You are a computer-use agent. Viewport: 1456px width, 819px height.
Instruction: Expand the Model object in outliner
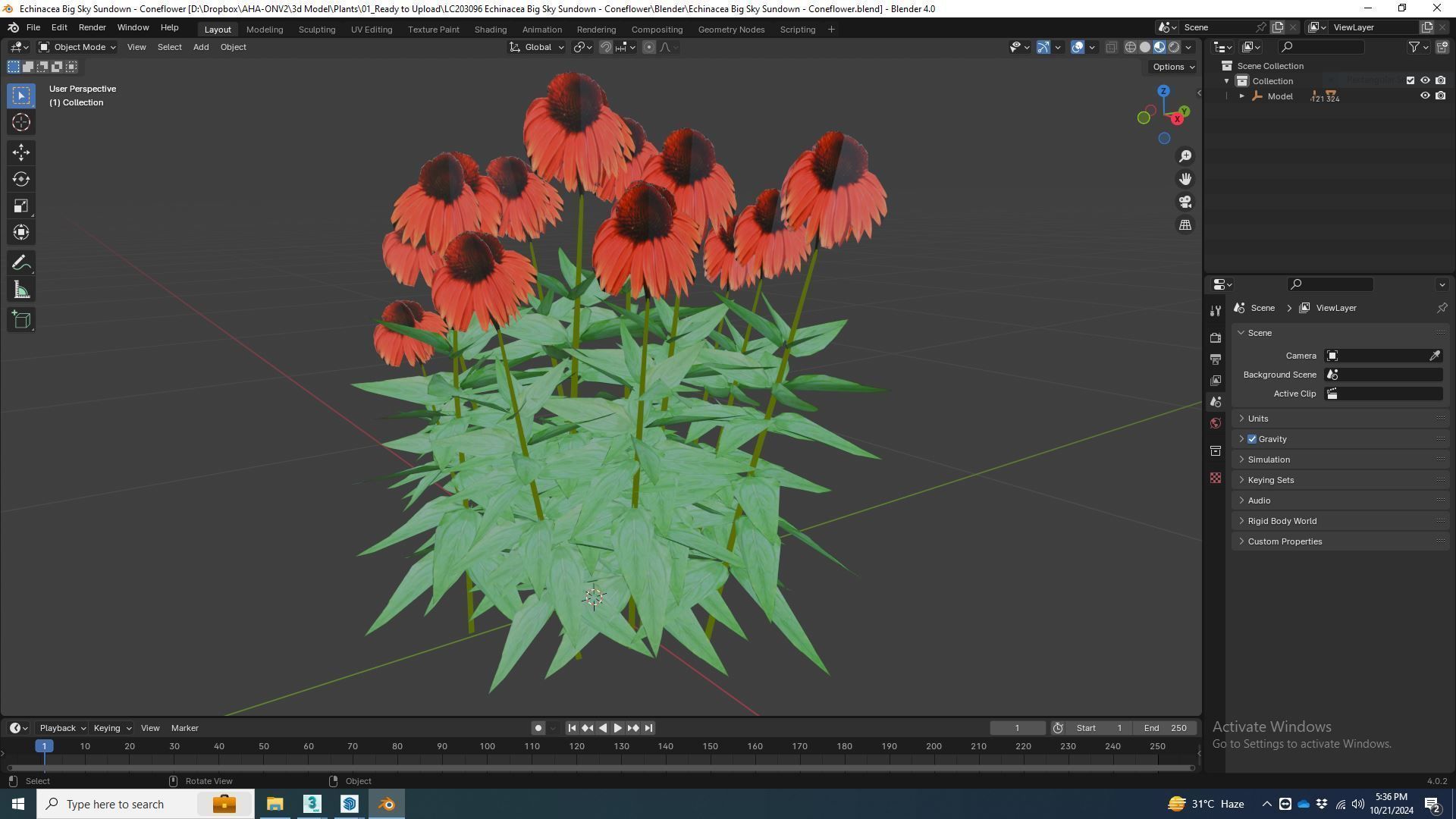pos(1242,96)
